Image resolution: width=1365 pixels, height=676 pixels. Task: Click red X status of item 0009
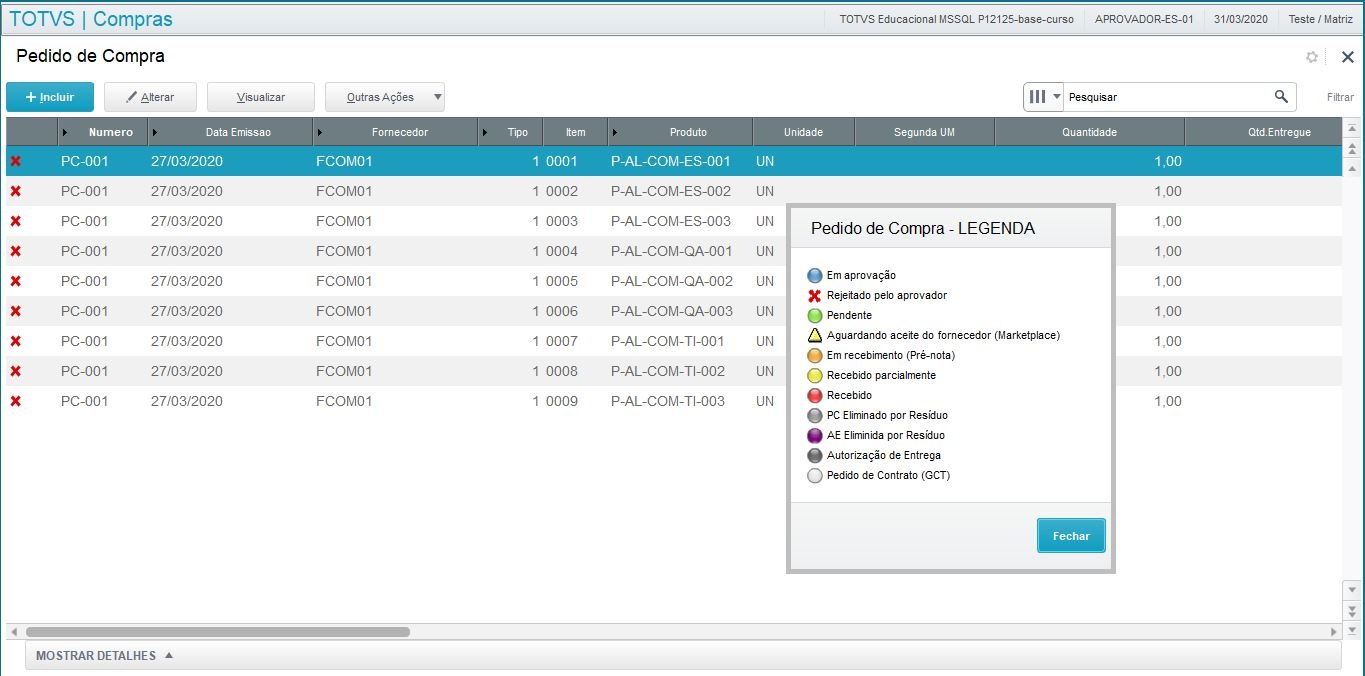tap(15, 401)
